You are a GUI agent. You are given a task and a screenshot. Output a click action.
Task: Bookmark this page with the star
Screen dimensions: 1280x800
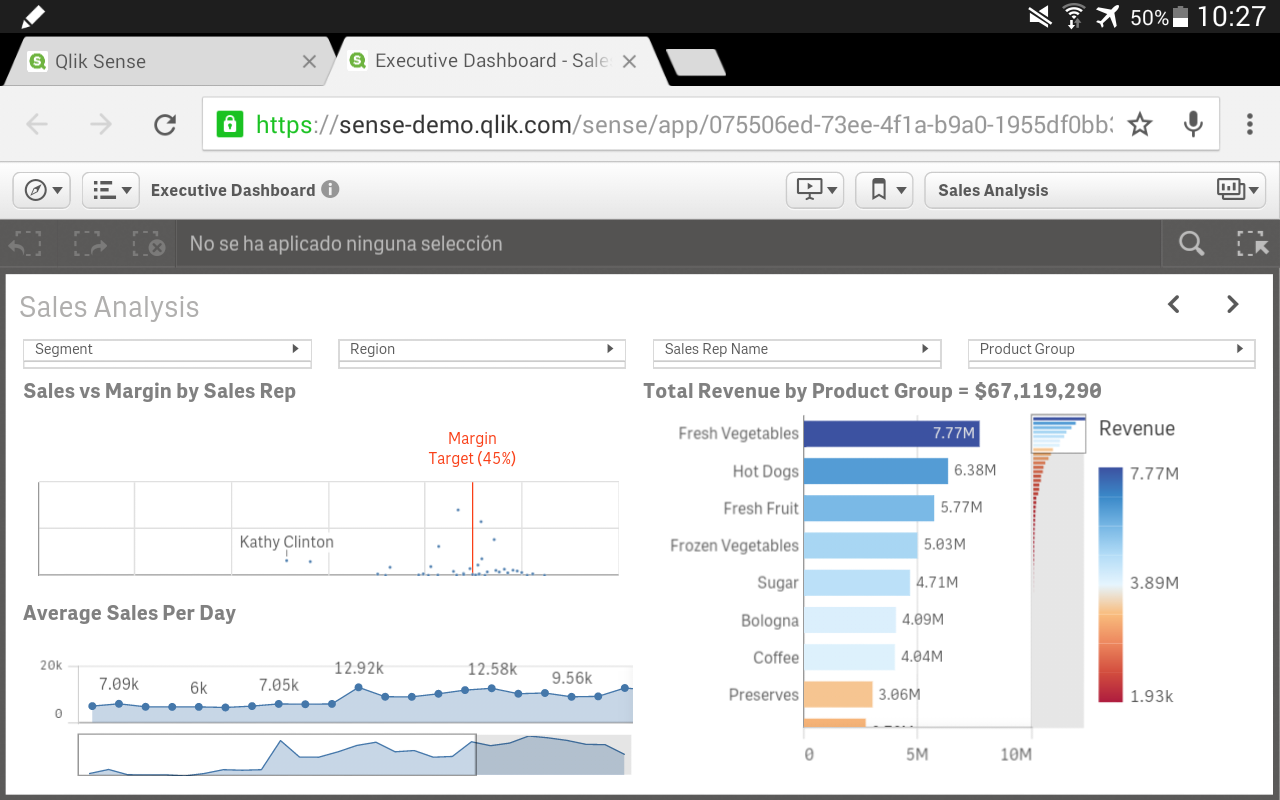[x=1140, y=124]
